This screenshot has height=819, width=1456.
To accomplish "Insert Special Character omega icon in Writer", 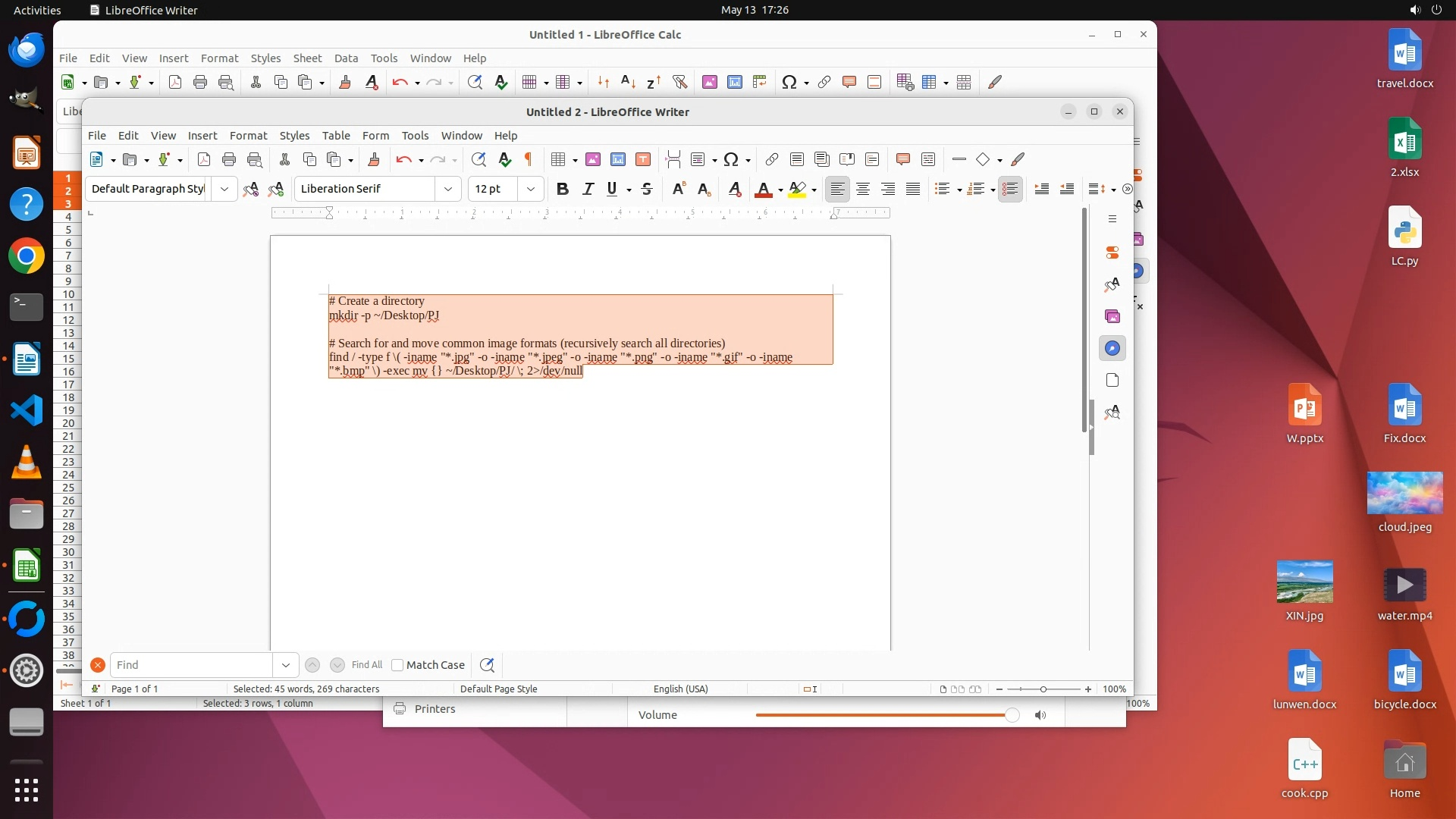I will [x=731, y=159].
